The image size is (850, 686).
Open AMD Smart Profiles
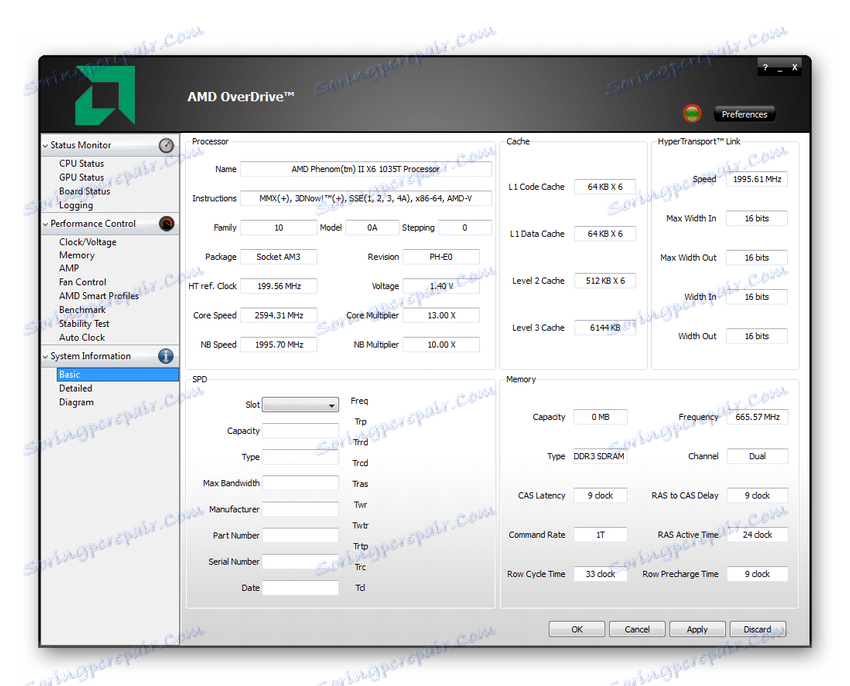tap(99, 296)
